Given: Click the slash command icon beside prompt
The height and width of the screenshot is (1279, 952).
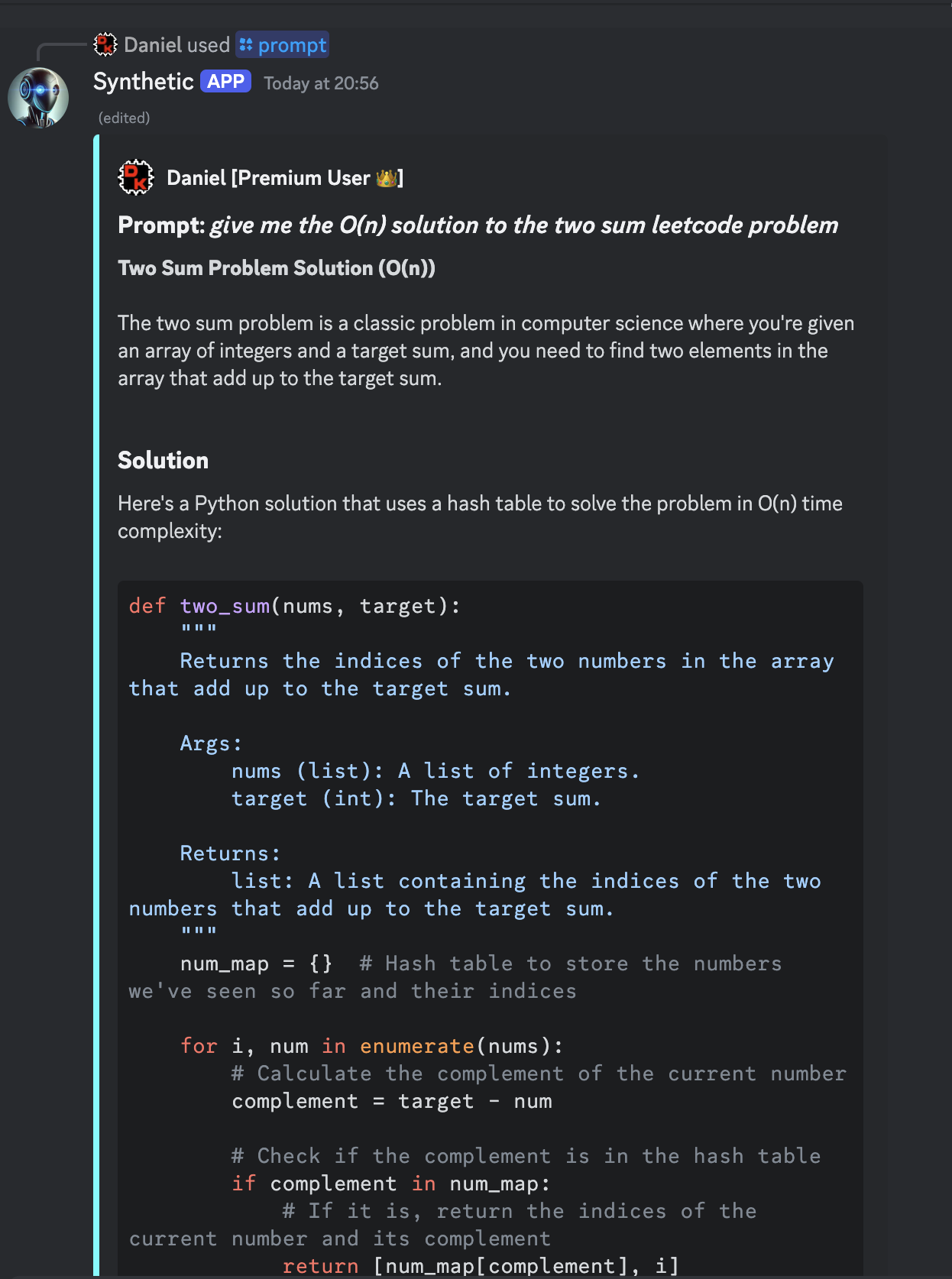Looking at the screenshot, I should coord(245,45).
